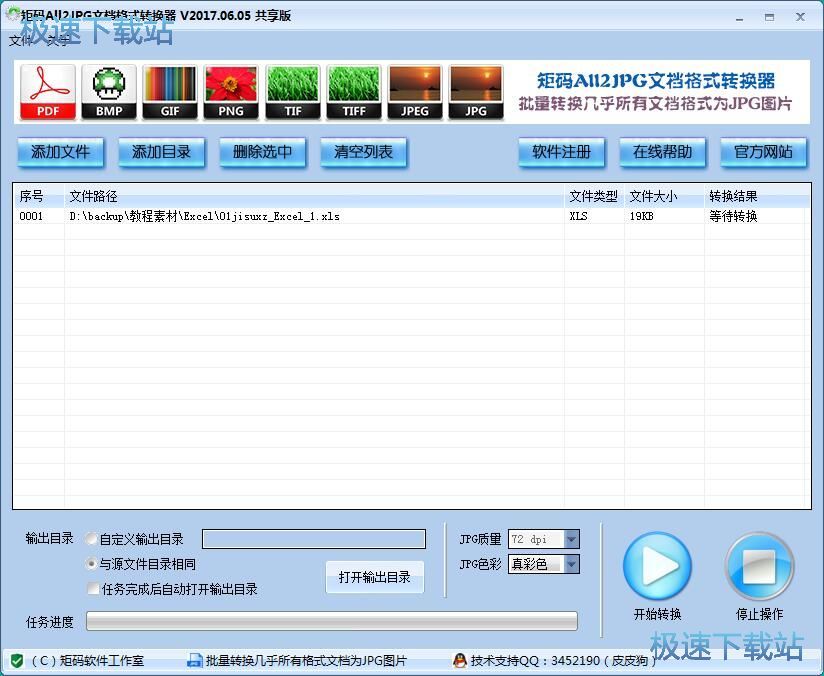Select the JPEG format icon
The image size is (824, 676).
(415, 90)
